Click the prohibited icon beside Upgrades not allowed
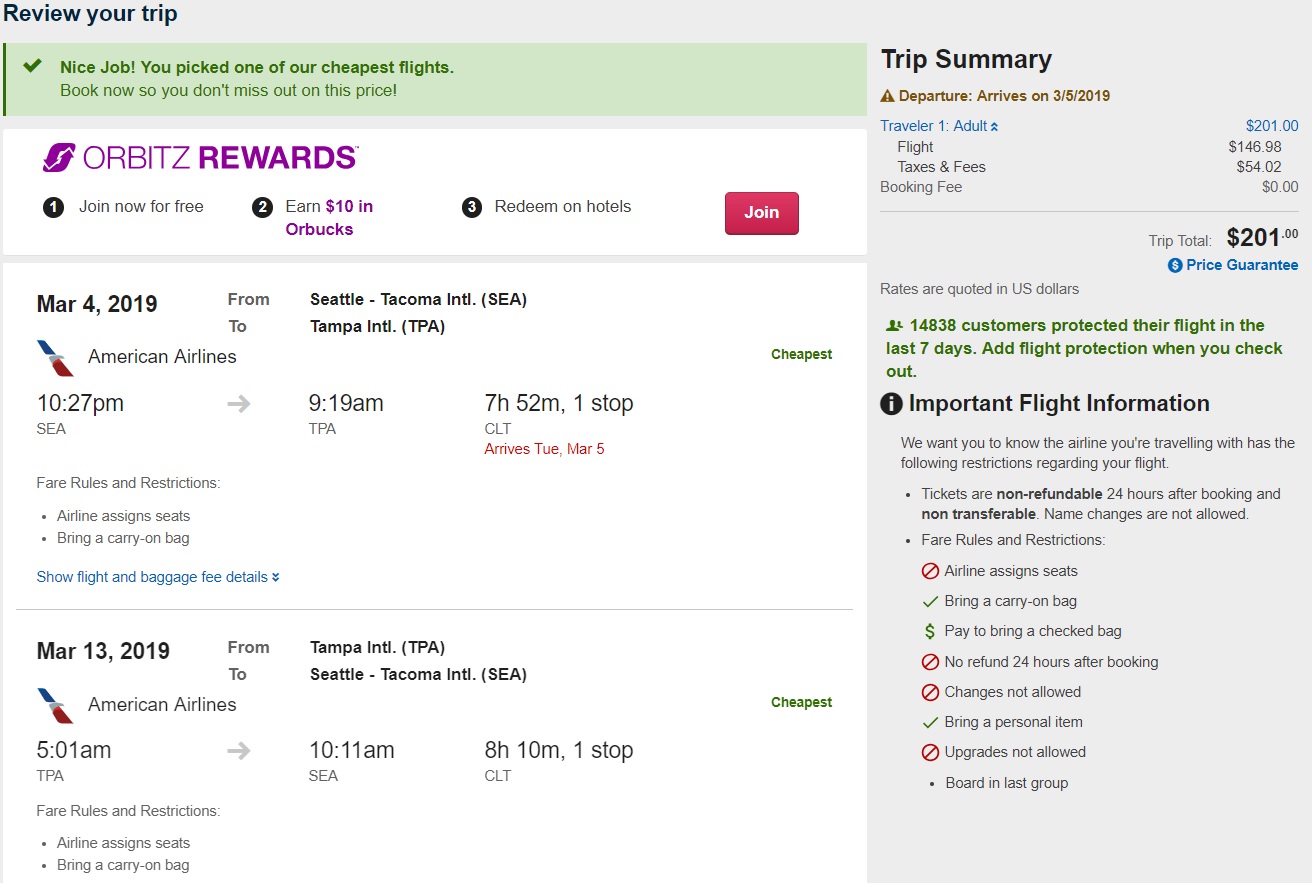This screenshot has height=883, width=1312. click(x=930, y=752)
